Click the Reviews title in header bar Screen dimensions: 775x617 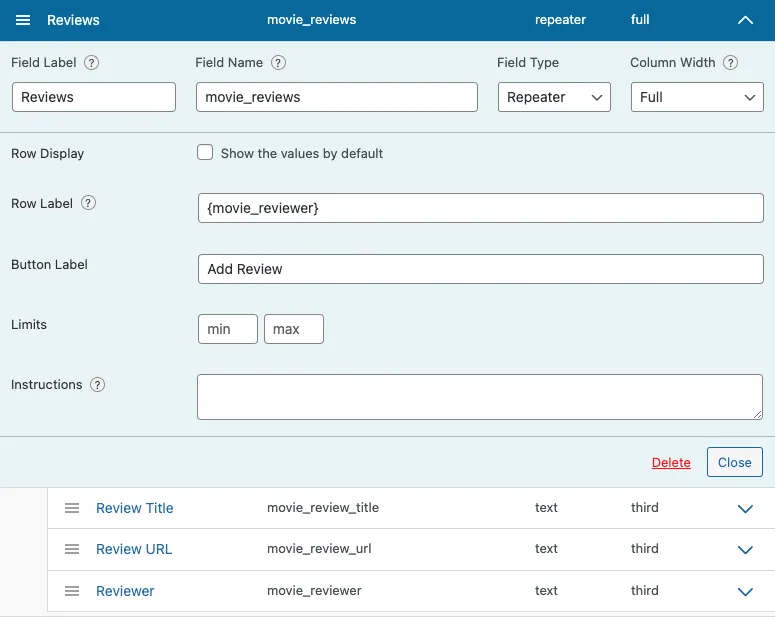[73, 20]
